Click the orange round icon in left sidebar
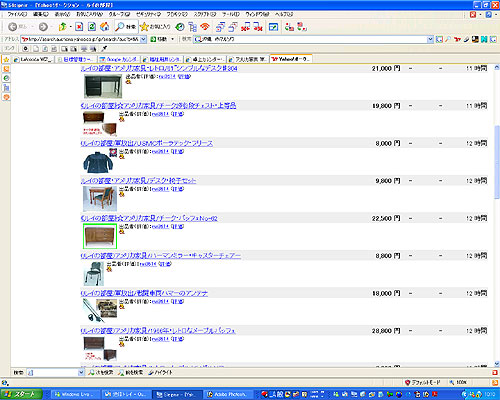Image resolution: width=500 pixels, height=400 pixels. [6, 97]
